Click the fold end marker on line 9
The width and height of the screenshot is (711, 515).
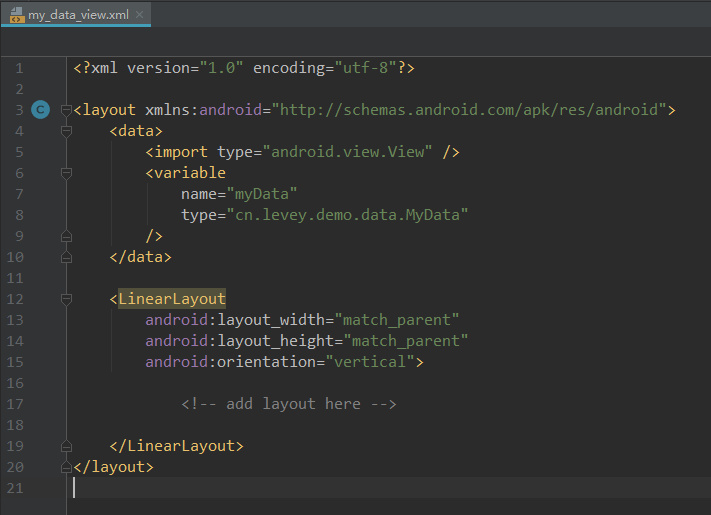pos(66,236)
